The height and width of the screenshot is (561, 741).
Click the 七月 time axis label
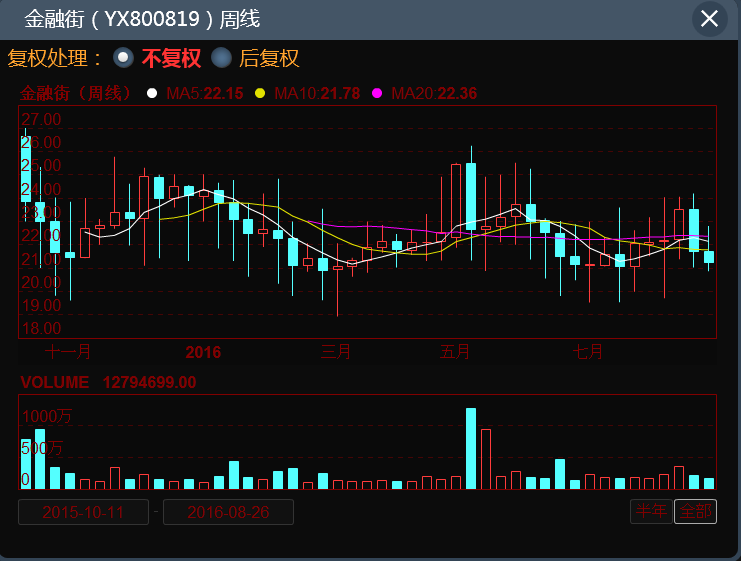(x=588, y=352)
